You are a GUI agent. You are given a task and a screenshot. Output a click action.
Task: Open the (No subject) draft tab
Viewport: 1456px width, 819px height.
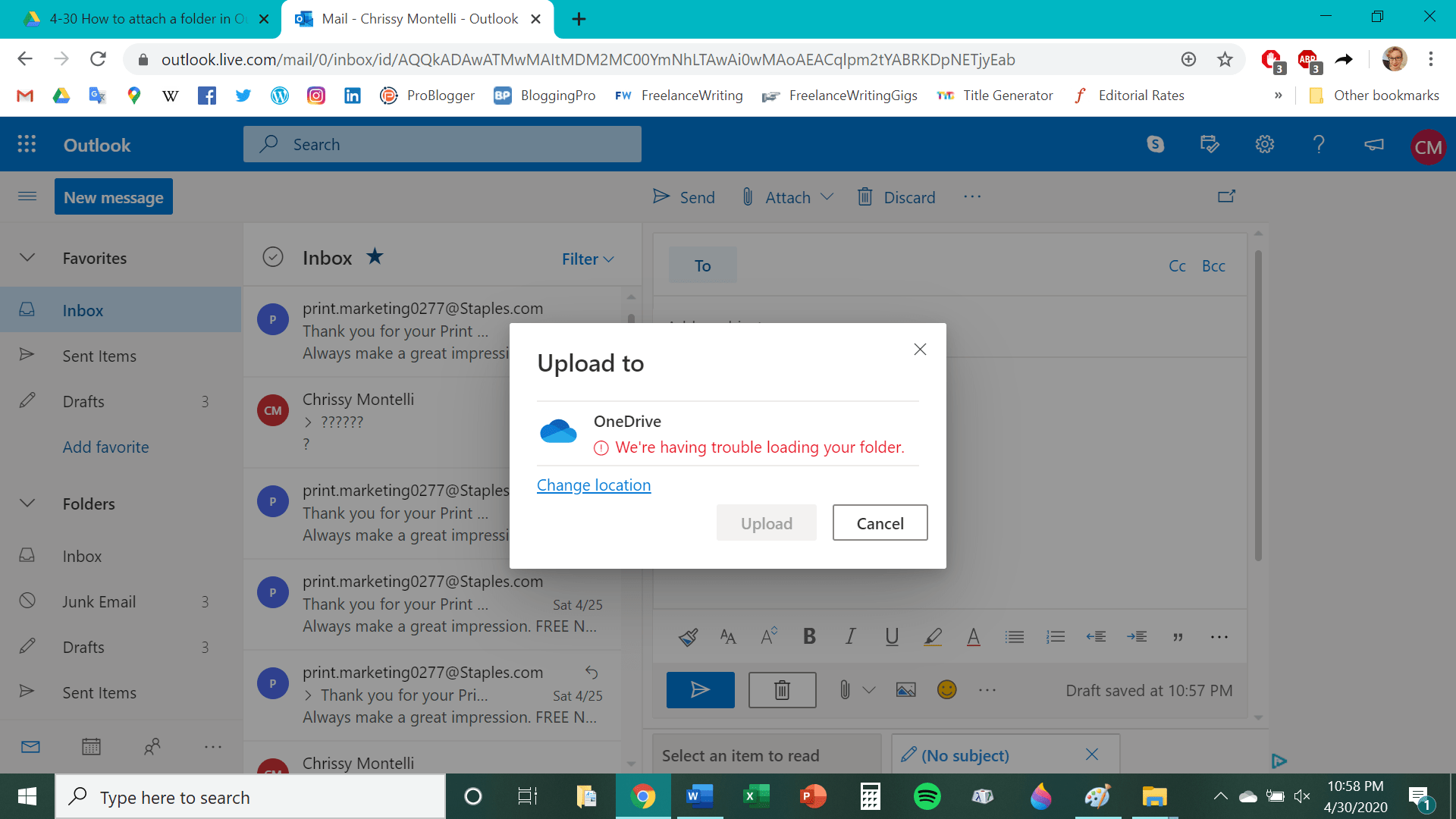coord(965,755)
